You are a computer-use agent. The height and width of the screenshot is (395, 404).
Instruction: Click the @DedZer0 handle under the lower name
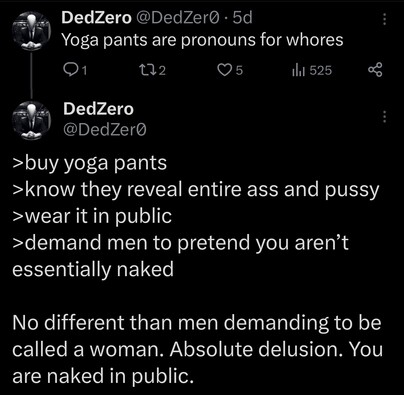(105, 130)
